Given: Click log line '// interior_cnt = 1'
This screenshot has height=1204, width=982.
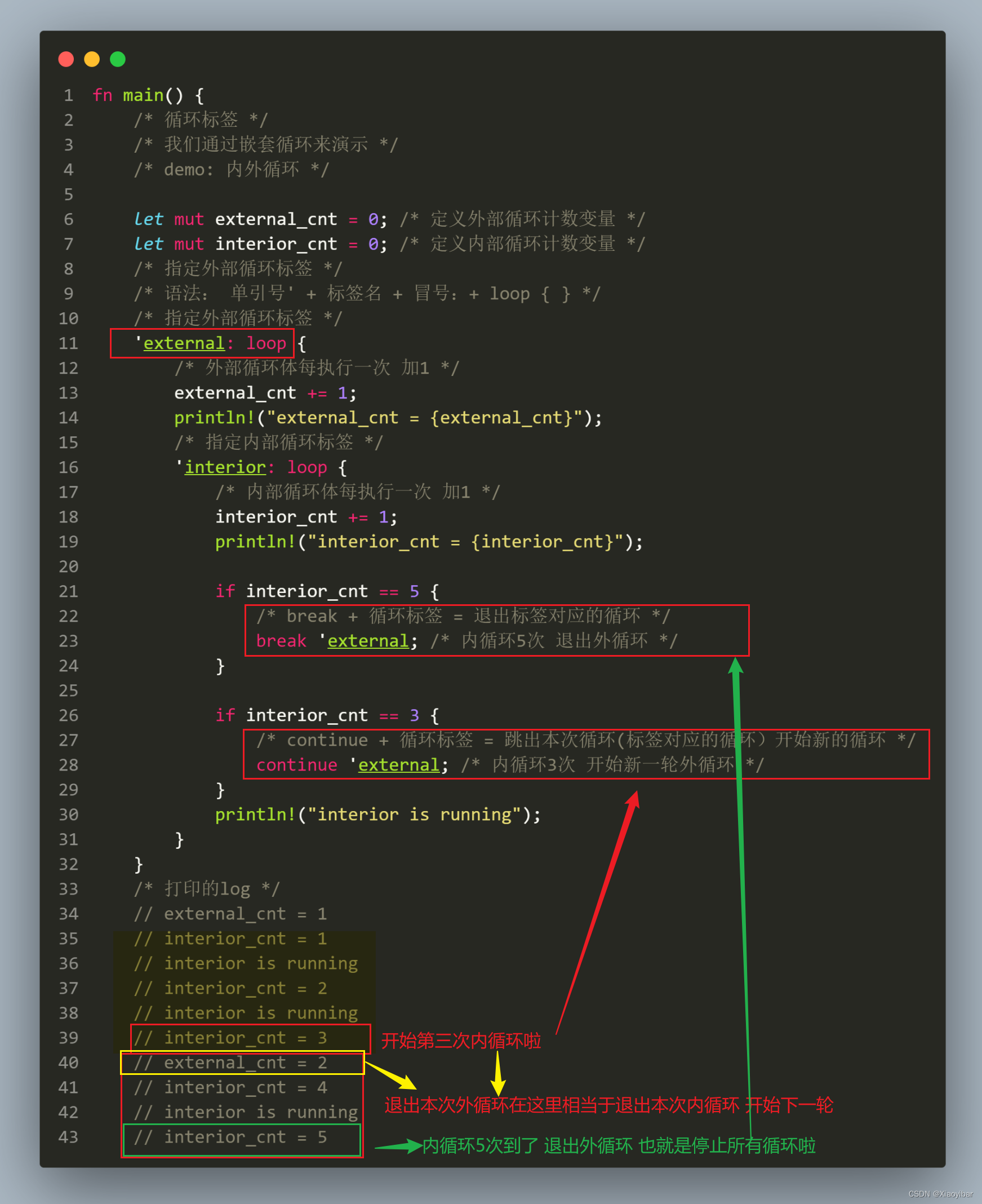Looking at the screenshot, I should point(230,939).
